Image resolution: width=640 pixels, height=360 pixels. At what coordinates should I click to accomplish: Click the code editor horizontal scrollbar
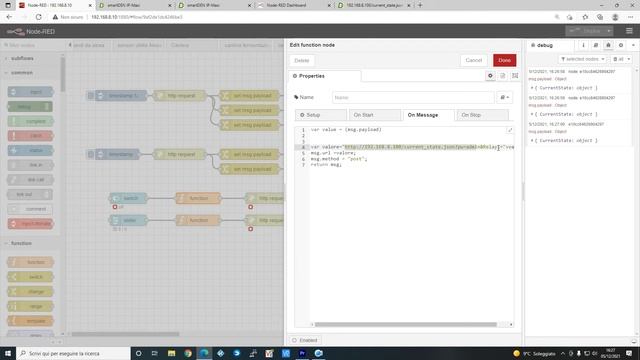pyautogui.click(x=406, y=324)
